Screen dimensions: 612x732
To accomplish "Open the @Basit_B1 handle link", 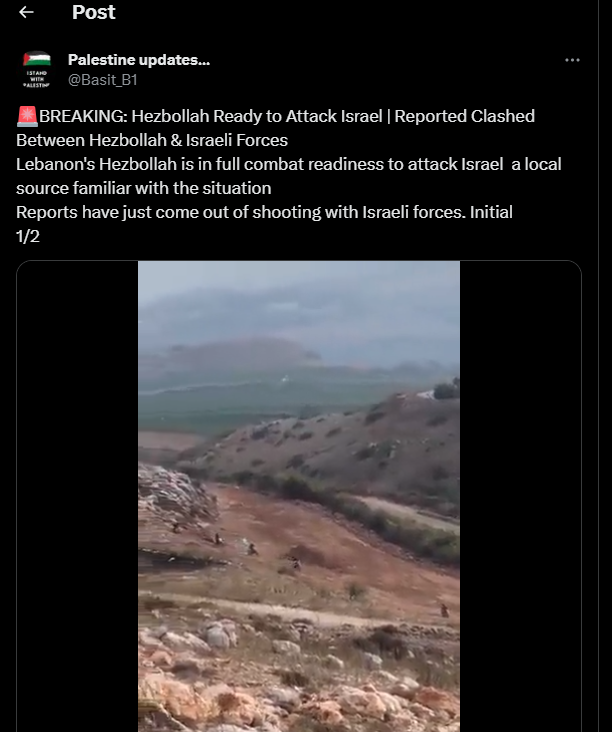I will [103, 80].
